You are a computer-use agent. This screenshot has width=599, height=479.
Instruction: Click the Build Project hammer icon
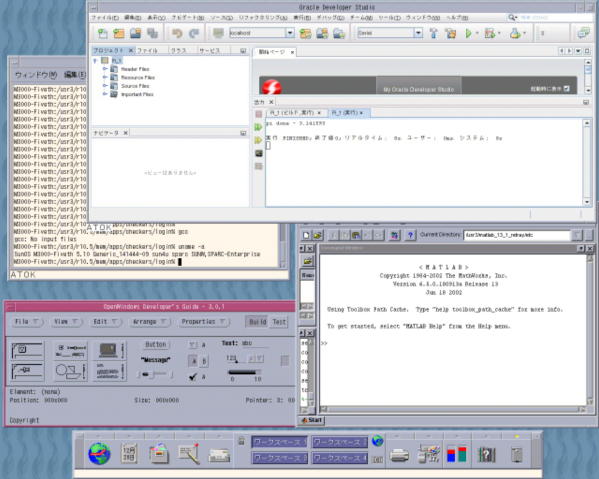pyautogui.click(x=434, y=33)
